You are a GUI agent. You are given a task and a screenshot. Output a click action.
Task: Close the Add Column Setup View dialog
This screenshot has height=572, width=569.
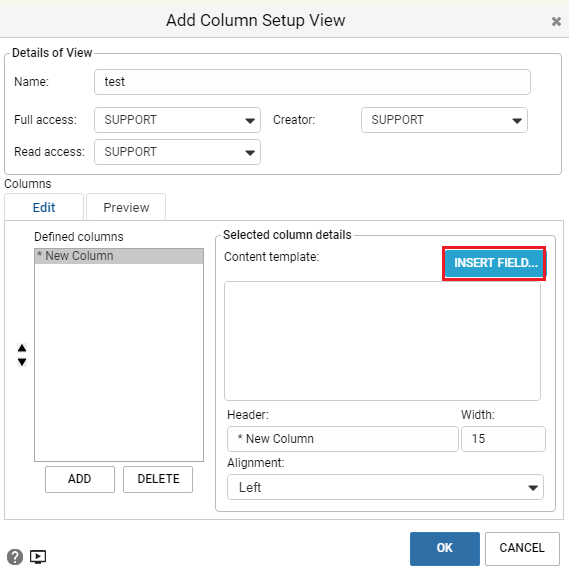click(556, 22)
